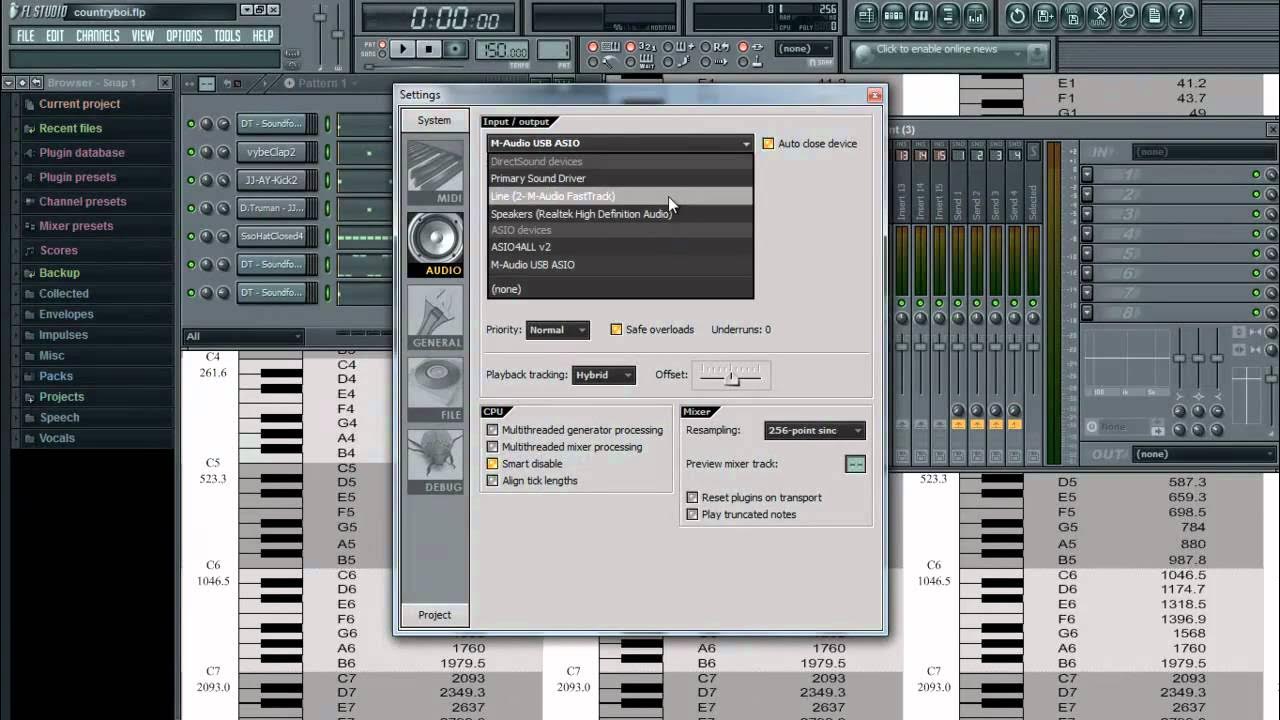Viewport: 1280px width, 720px height.
Task: Switch to the Project settings tab
Action: [x=434, y=615]
